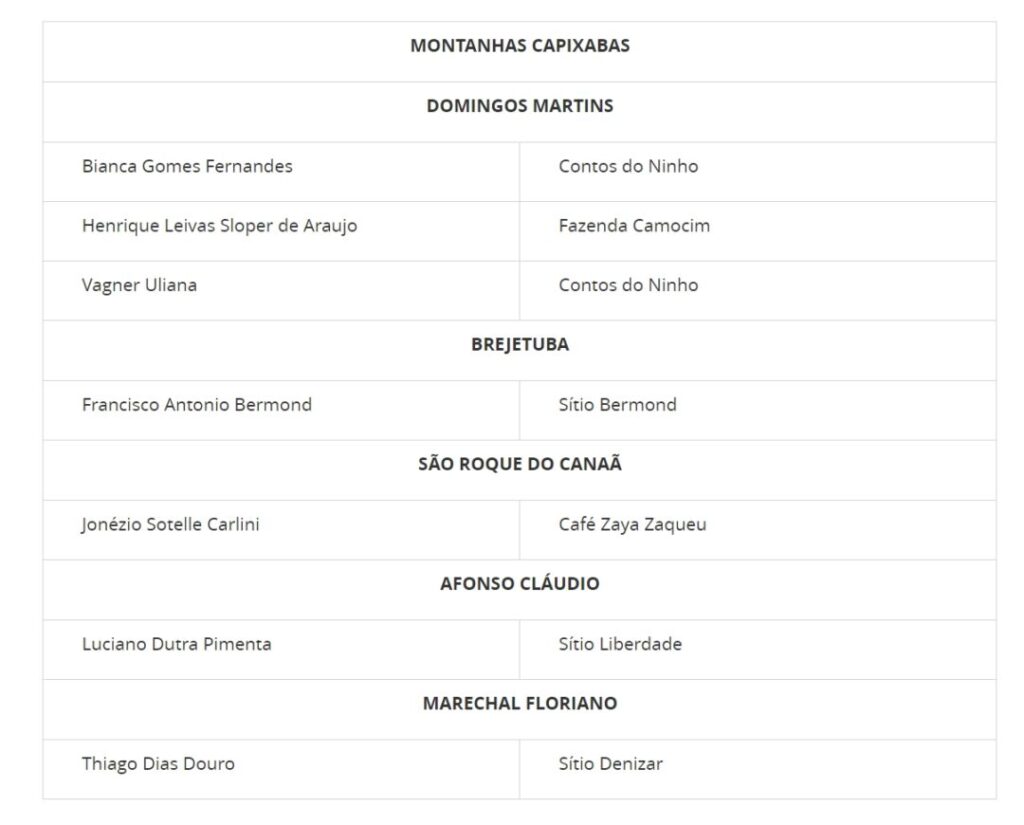Click the Sítio Bermond cell
The height and width of the screenshot is (825, 1024).
[x=617, y=405]
